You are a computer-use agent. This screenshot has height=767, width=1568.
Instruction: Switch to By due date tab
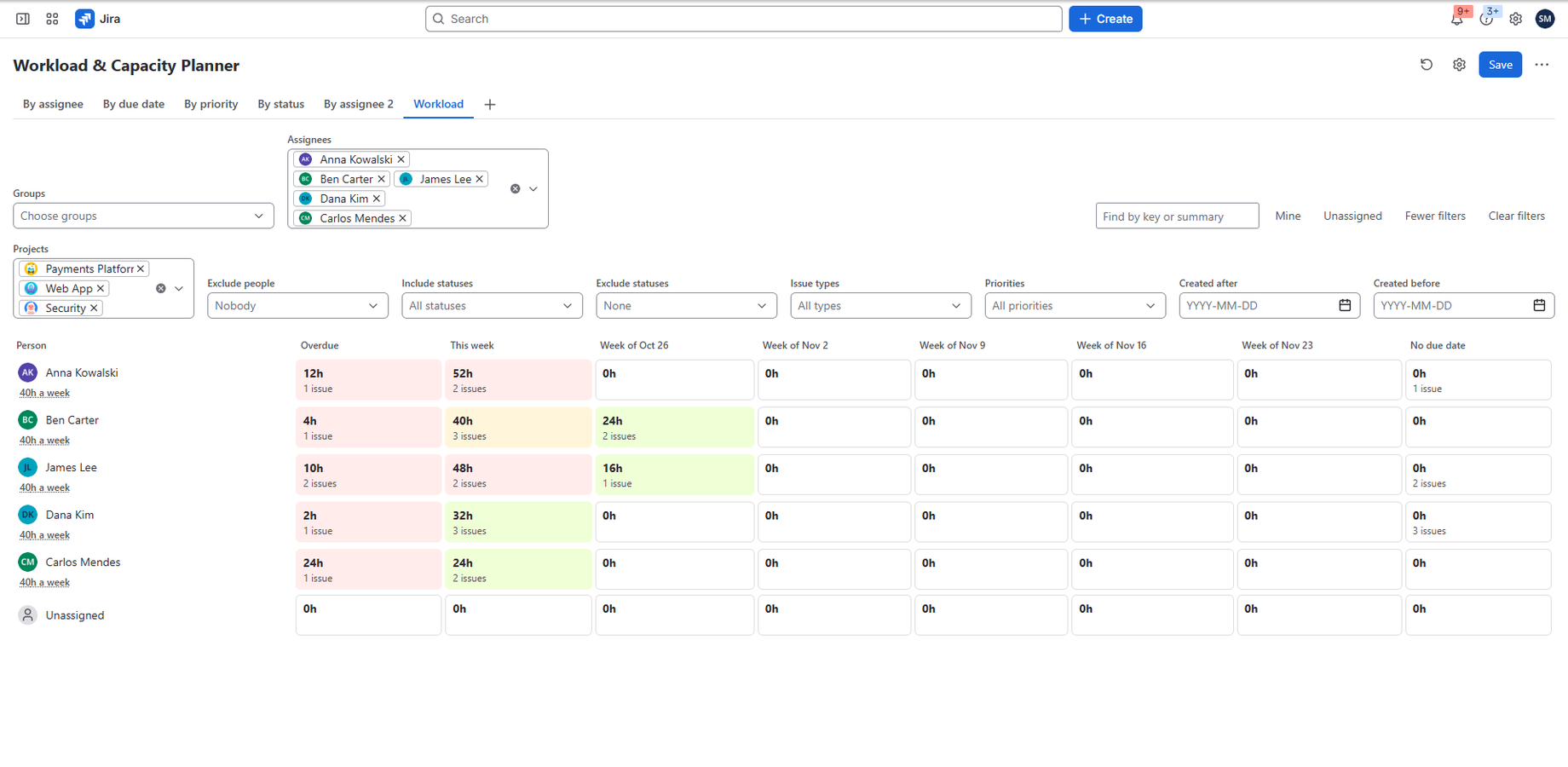coord(134,104)
